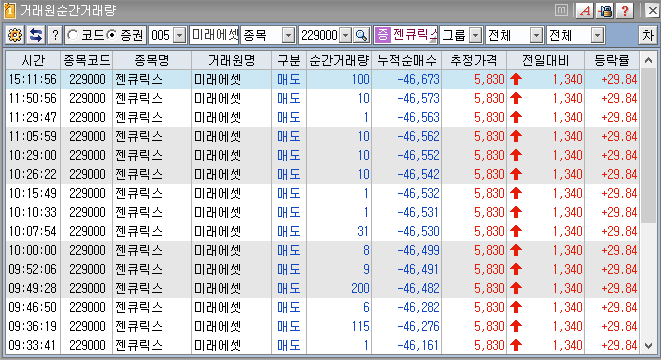Click the 누적순매수 column header
661x360 pixels.
pos(406,61)
